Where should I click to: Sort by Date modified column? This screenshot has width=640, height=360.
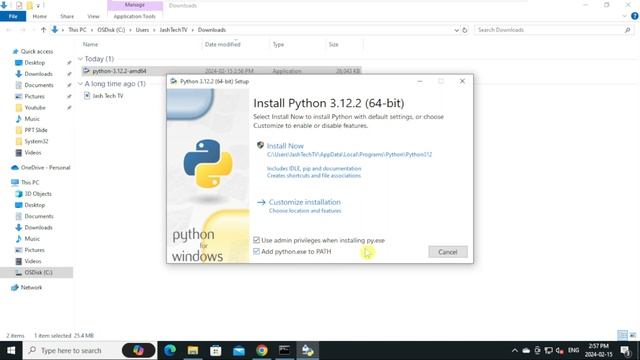(222, 44)
